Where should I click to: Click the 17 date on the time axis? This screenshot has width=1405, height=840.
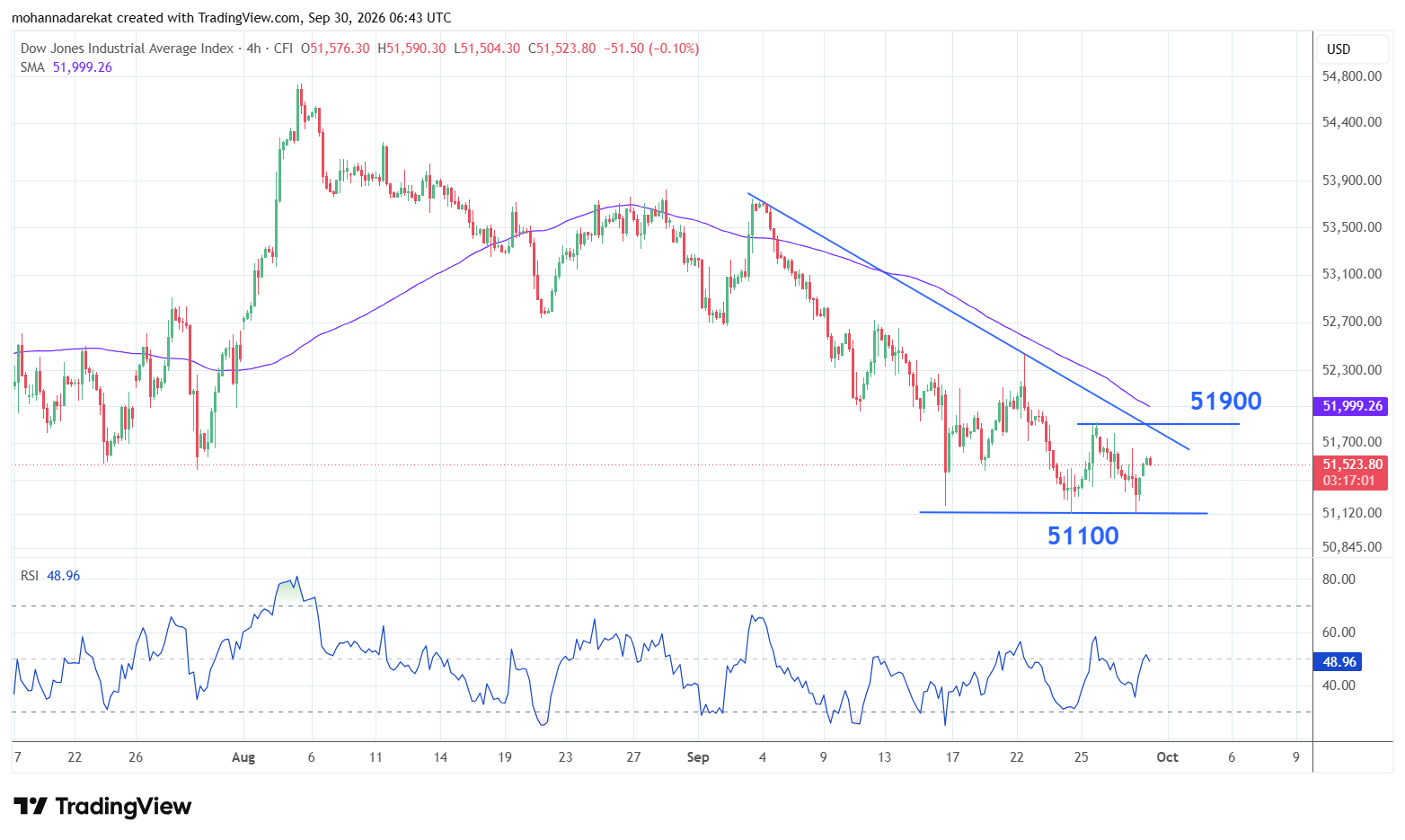click(952, 757)
